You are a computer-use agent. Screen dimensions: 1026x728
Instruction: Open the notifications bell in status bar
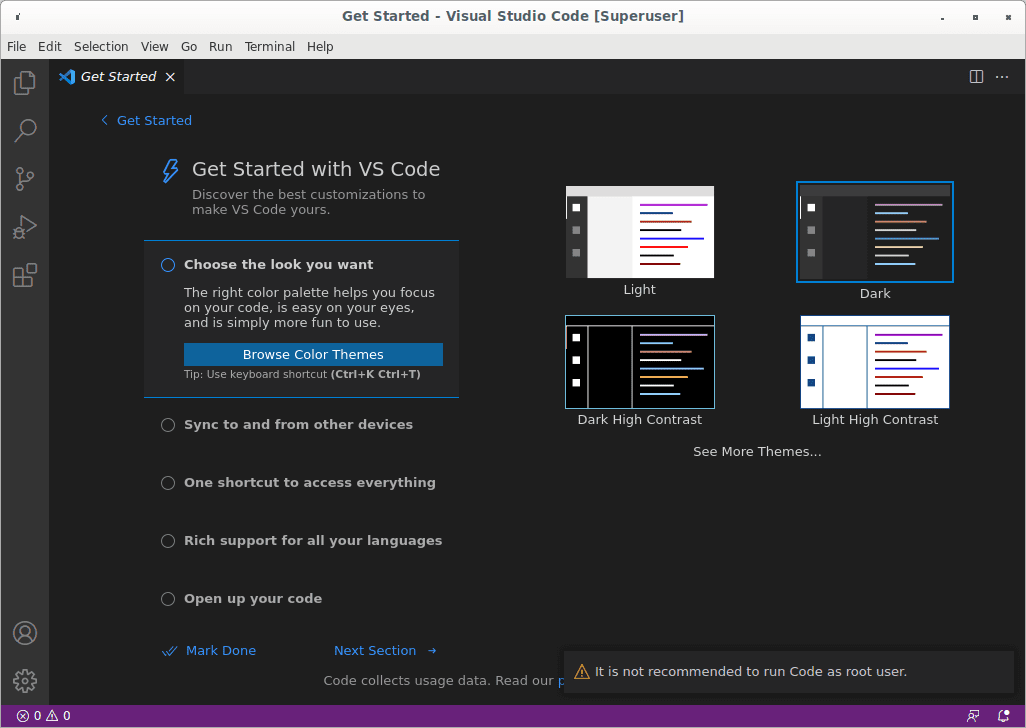(1003, 716)
